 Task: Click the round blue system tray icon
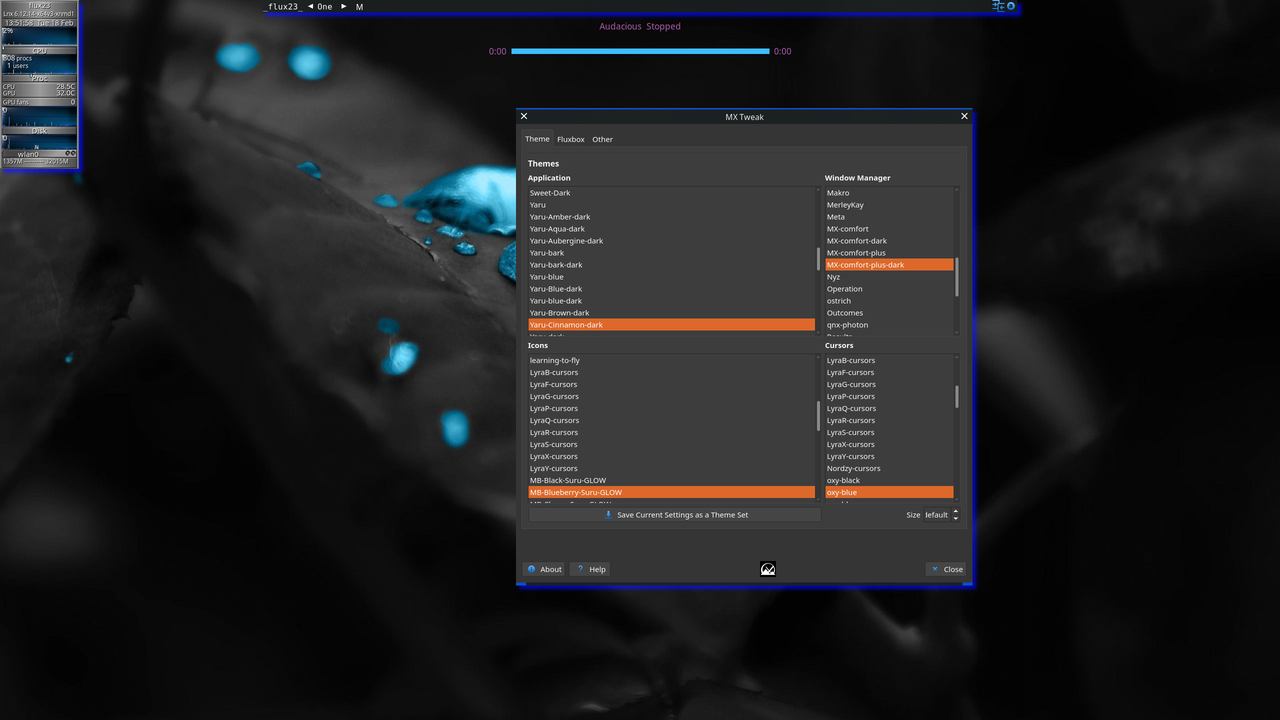(1011, 6)
